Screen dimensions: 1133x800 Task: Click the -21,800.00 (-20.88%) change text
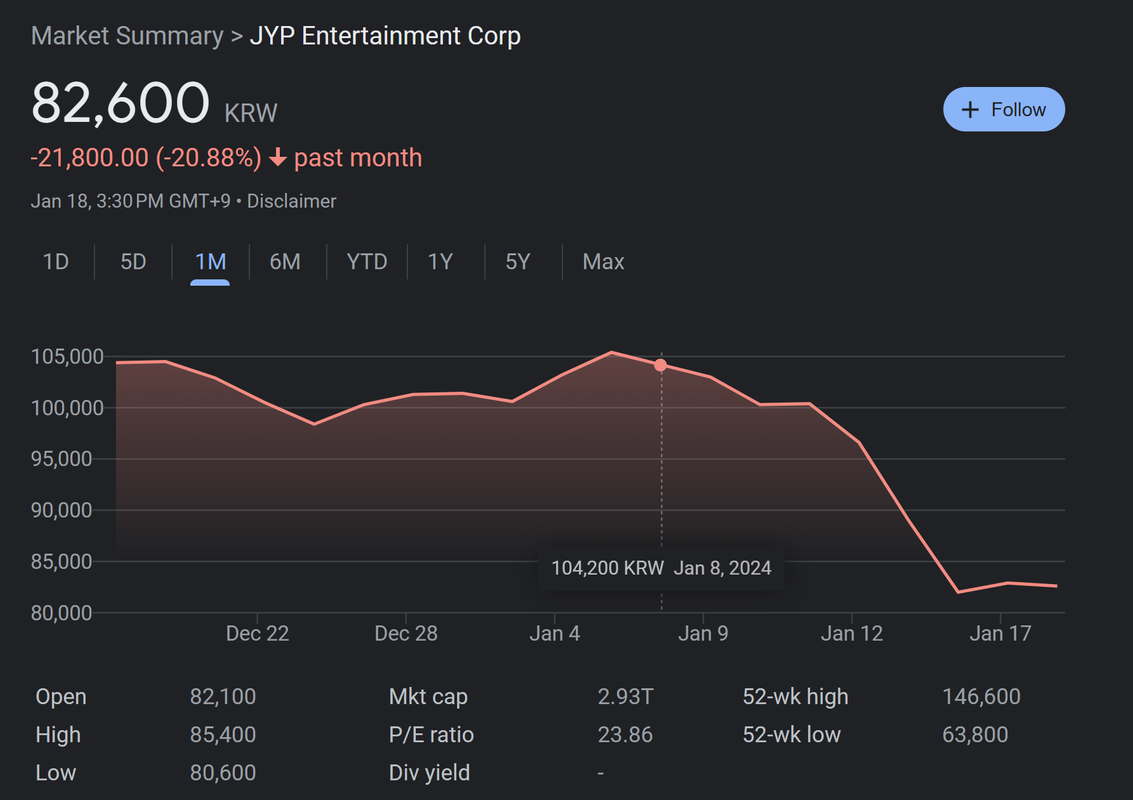point(146,158)
